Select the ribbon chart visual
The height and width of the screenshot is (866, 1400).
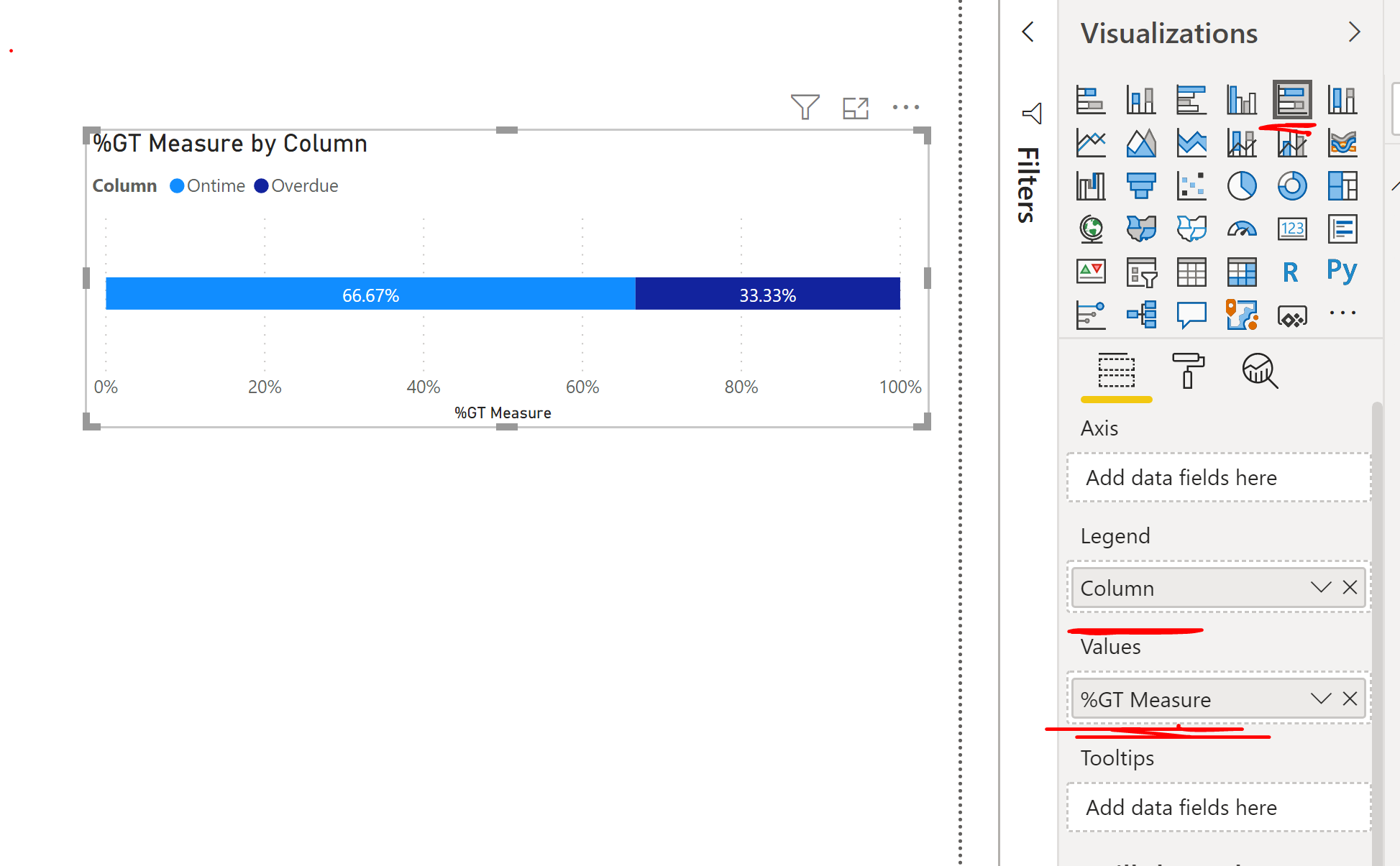[x=1342, y=143]
